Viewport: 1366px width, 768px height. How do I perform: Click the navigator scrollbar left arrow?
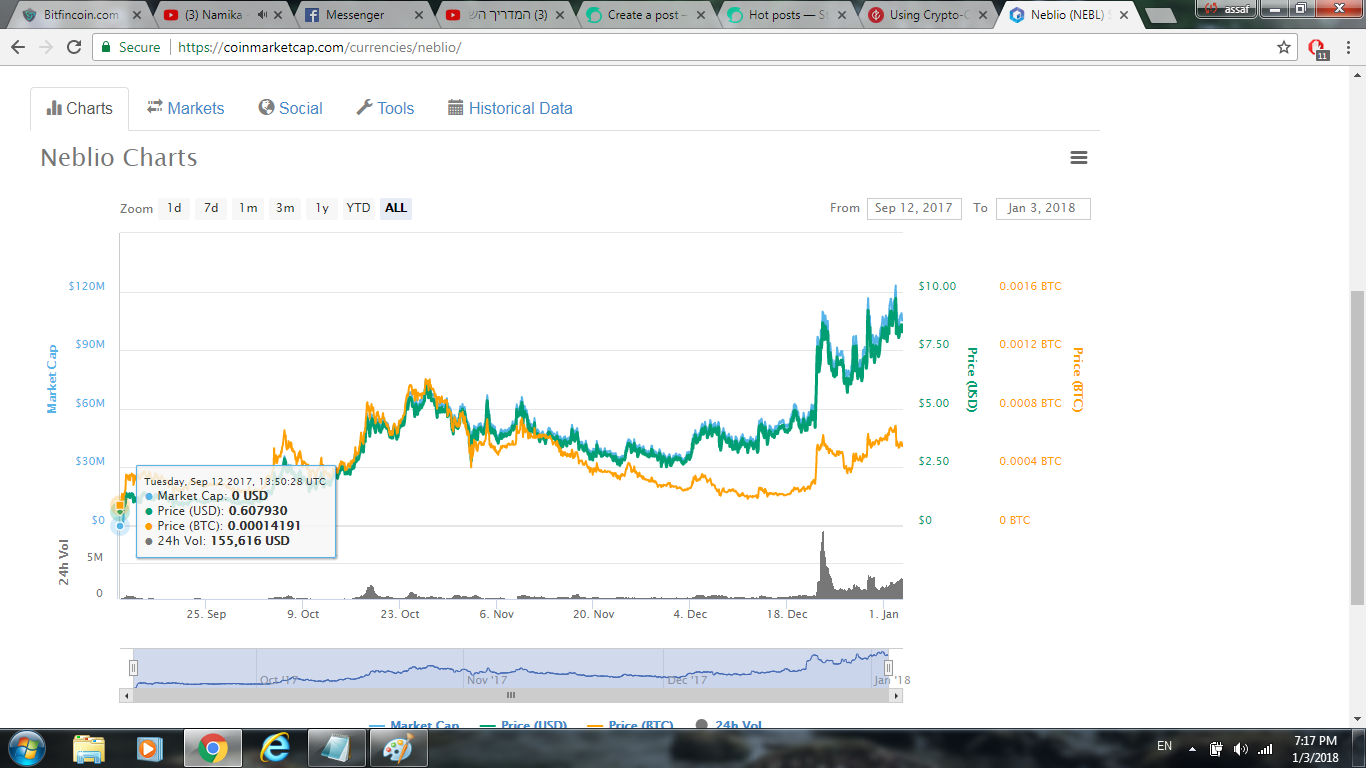(126, 695)
